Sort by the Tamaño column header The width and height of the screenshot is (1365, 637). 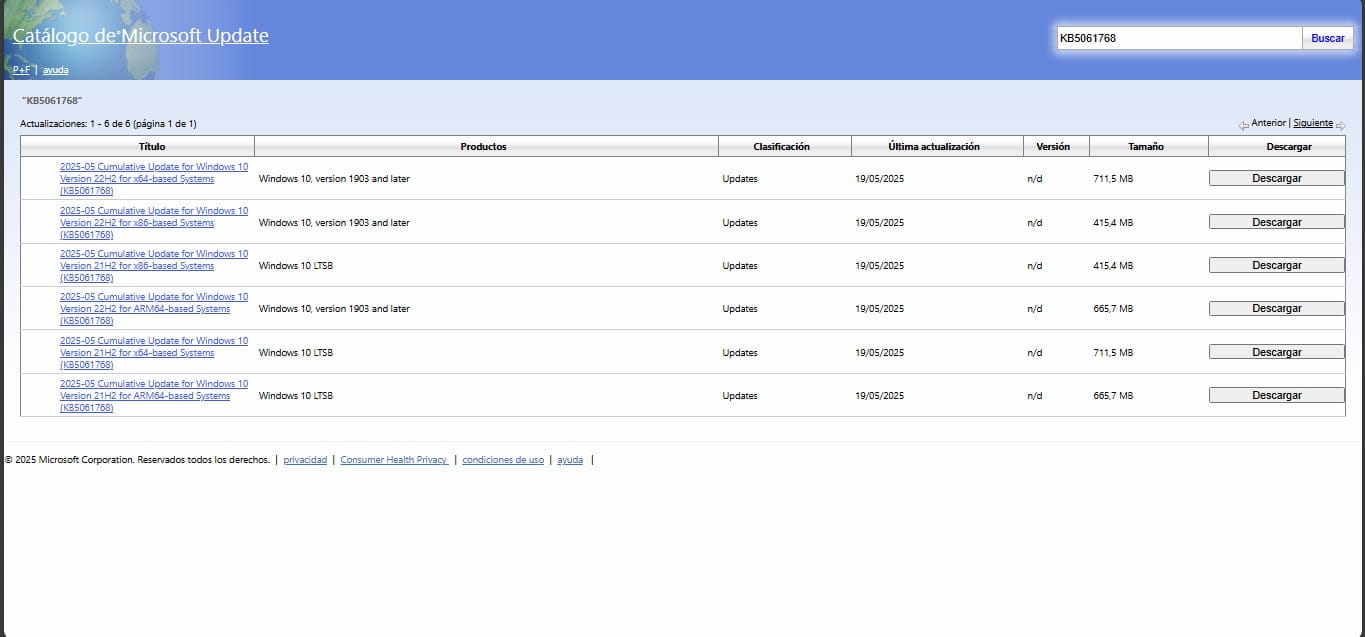pos(1148,146)
